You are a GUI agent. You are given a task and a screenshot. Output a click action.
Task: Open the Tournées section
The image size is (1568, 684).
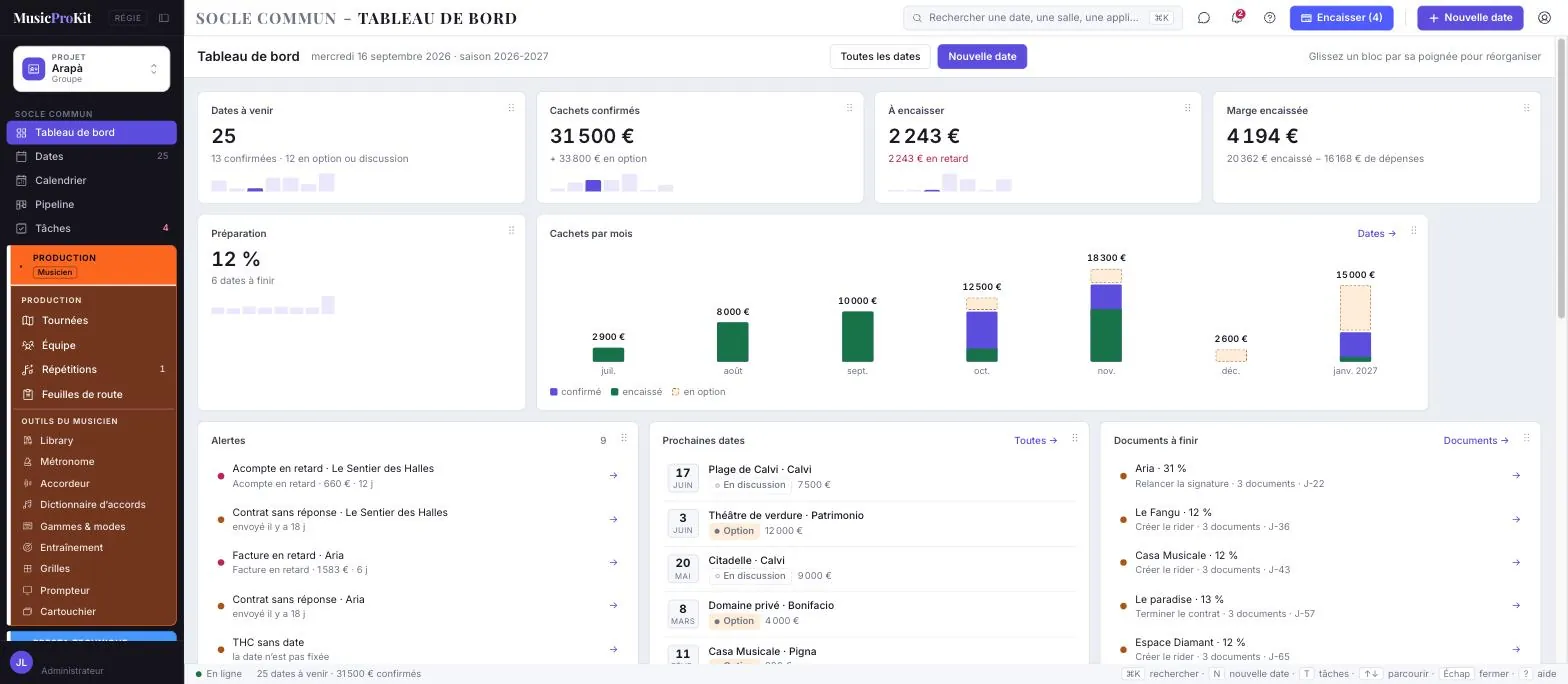[93, 321]
